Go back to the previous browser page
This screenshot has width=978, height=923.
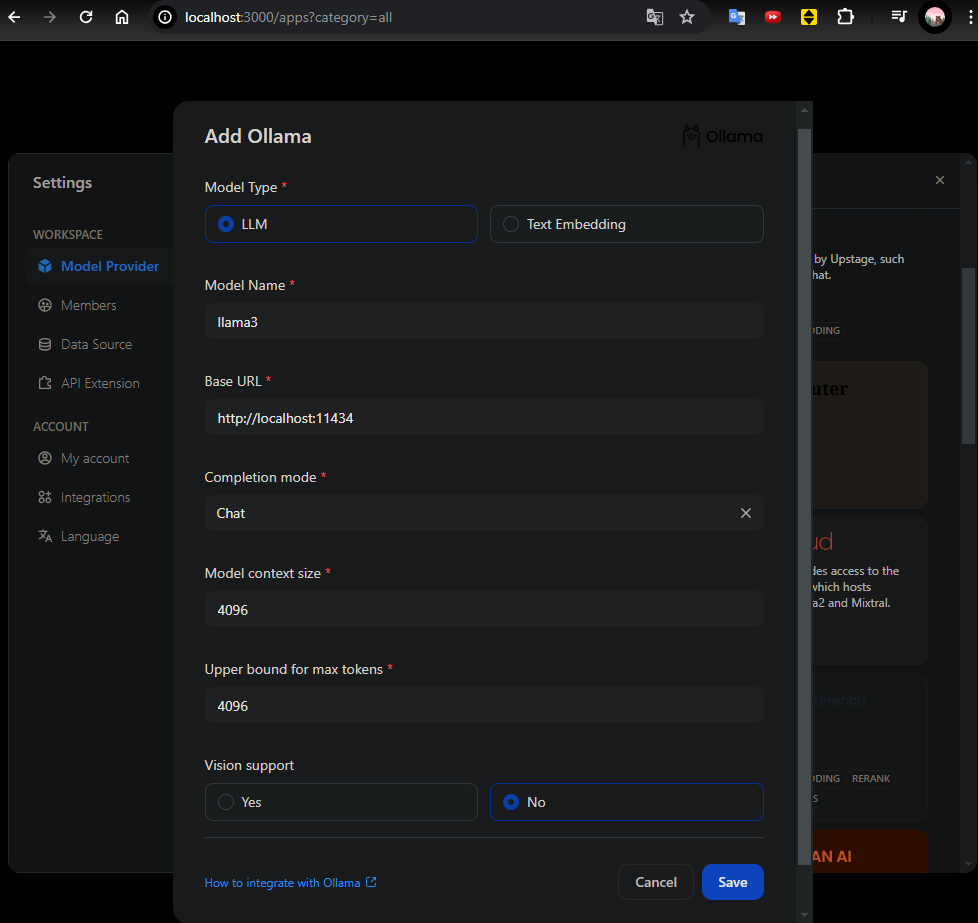coord(14,17)
